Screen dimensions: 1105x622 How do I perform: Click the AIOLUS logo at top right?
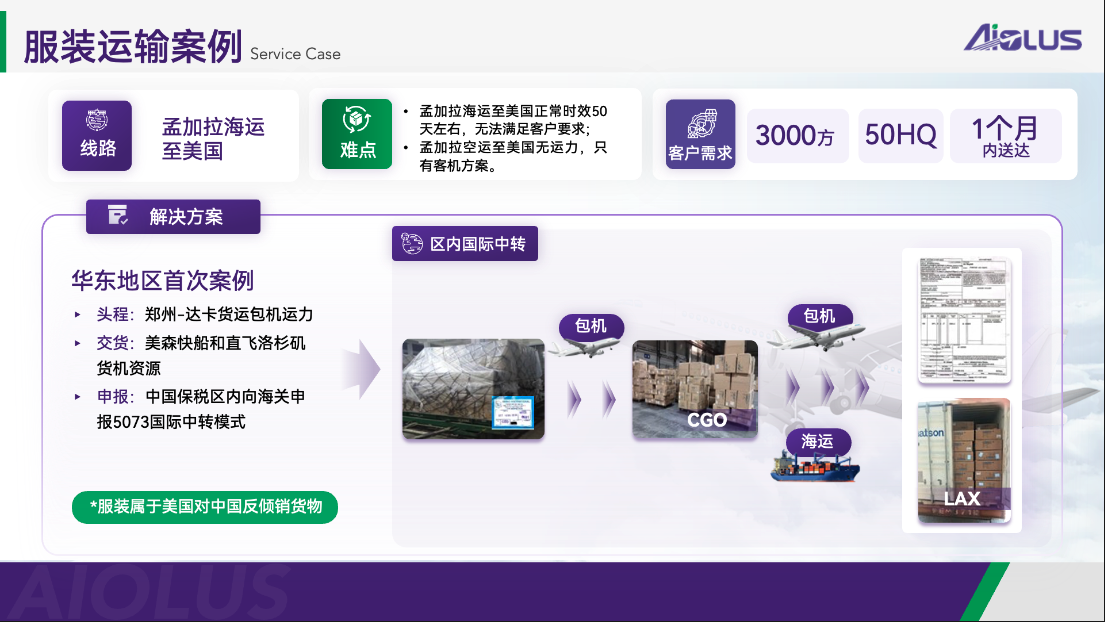(1022, 38)
